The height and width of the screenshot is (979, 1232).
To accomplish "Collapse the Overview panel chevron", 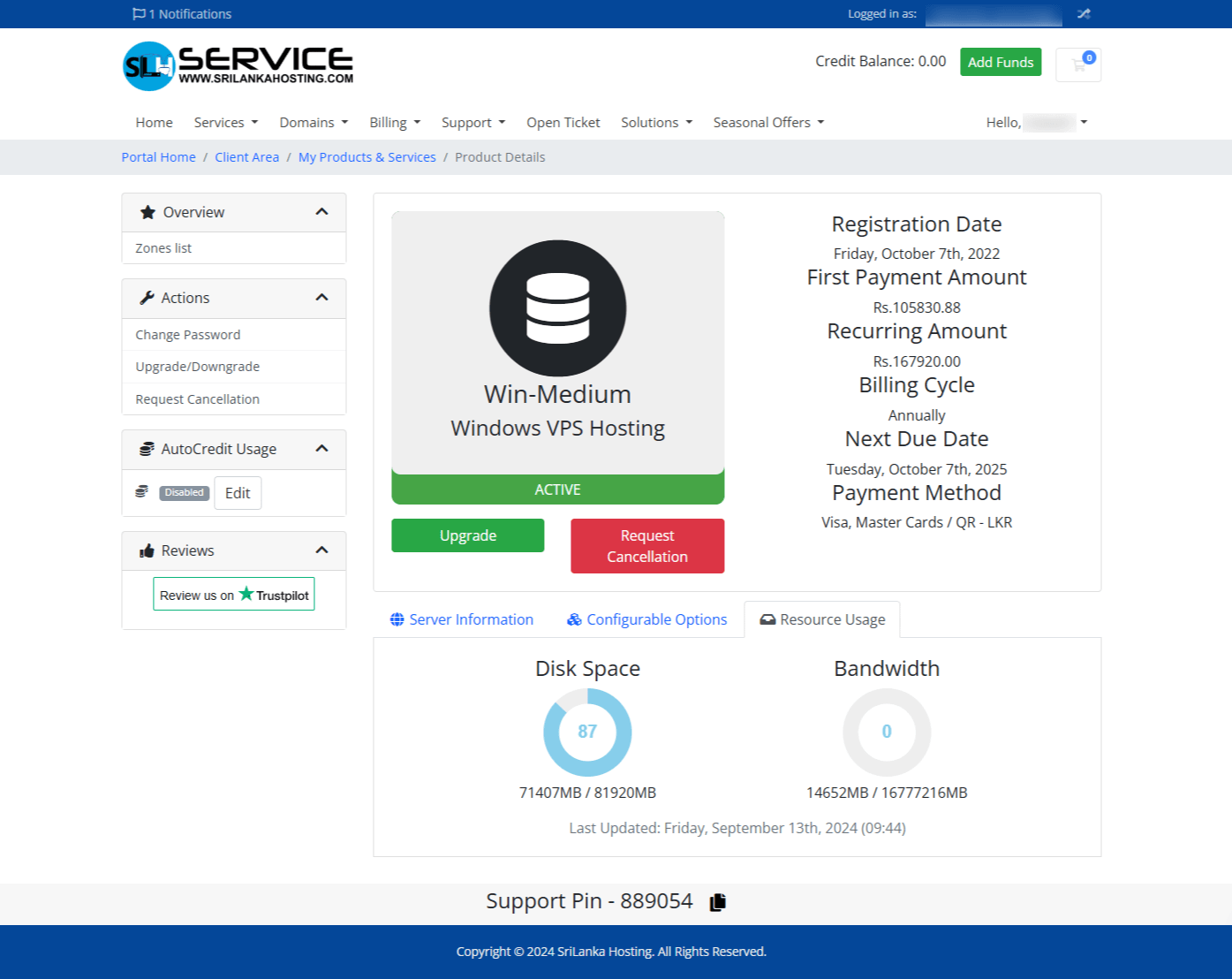I will click(x=321, y=212).
